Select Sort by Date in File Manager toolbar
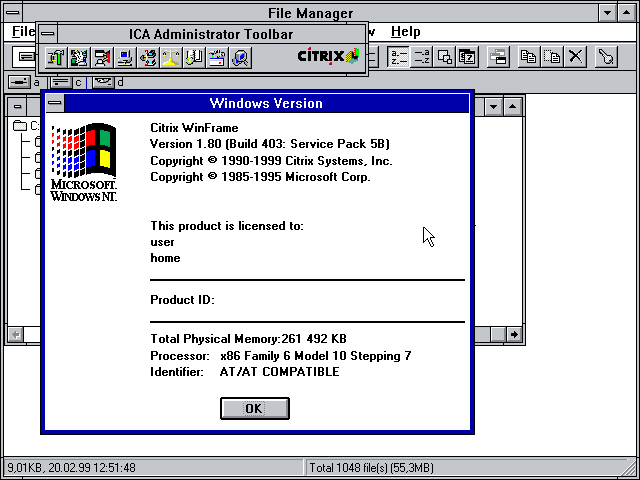Screen dimensions: 640x480 coord(467,57)
